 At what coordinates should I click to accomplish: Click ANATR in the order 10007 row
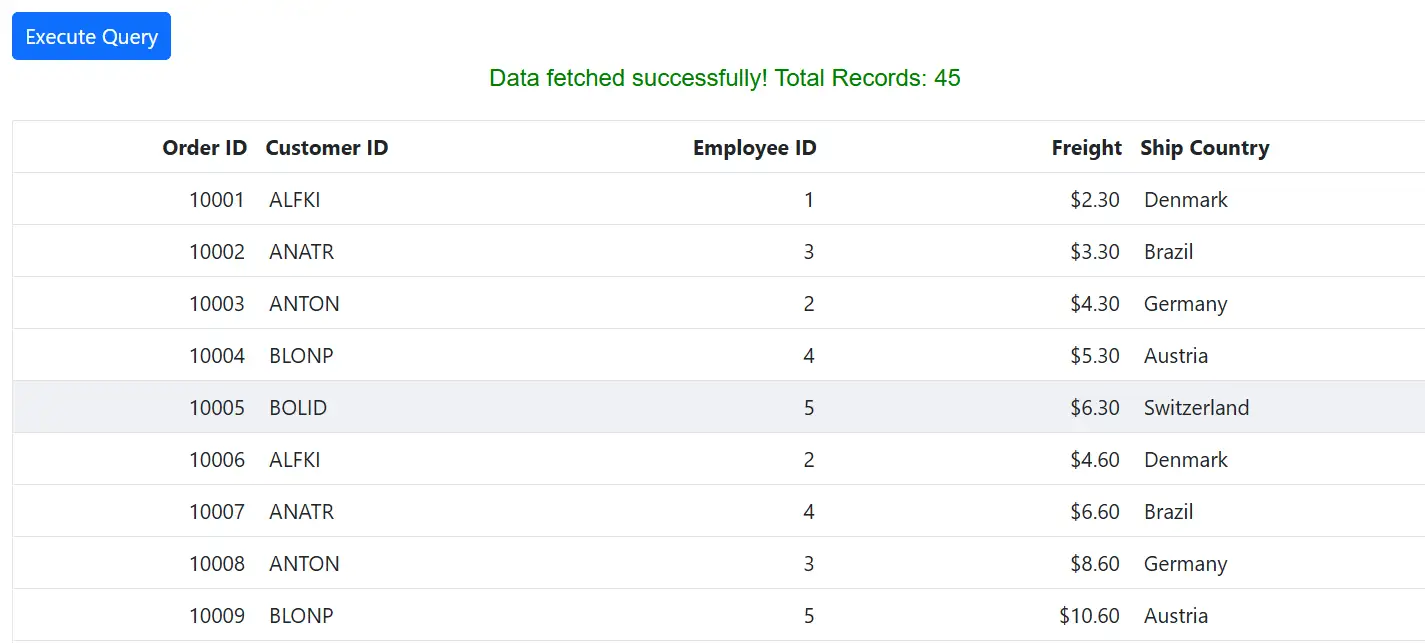point(302,512)
